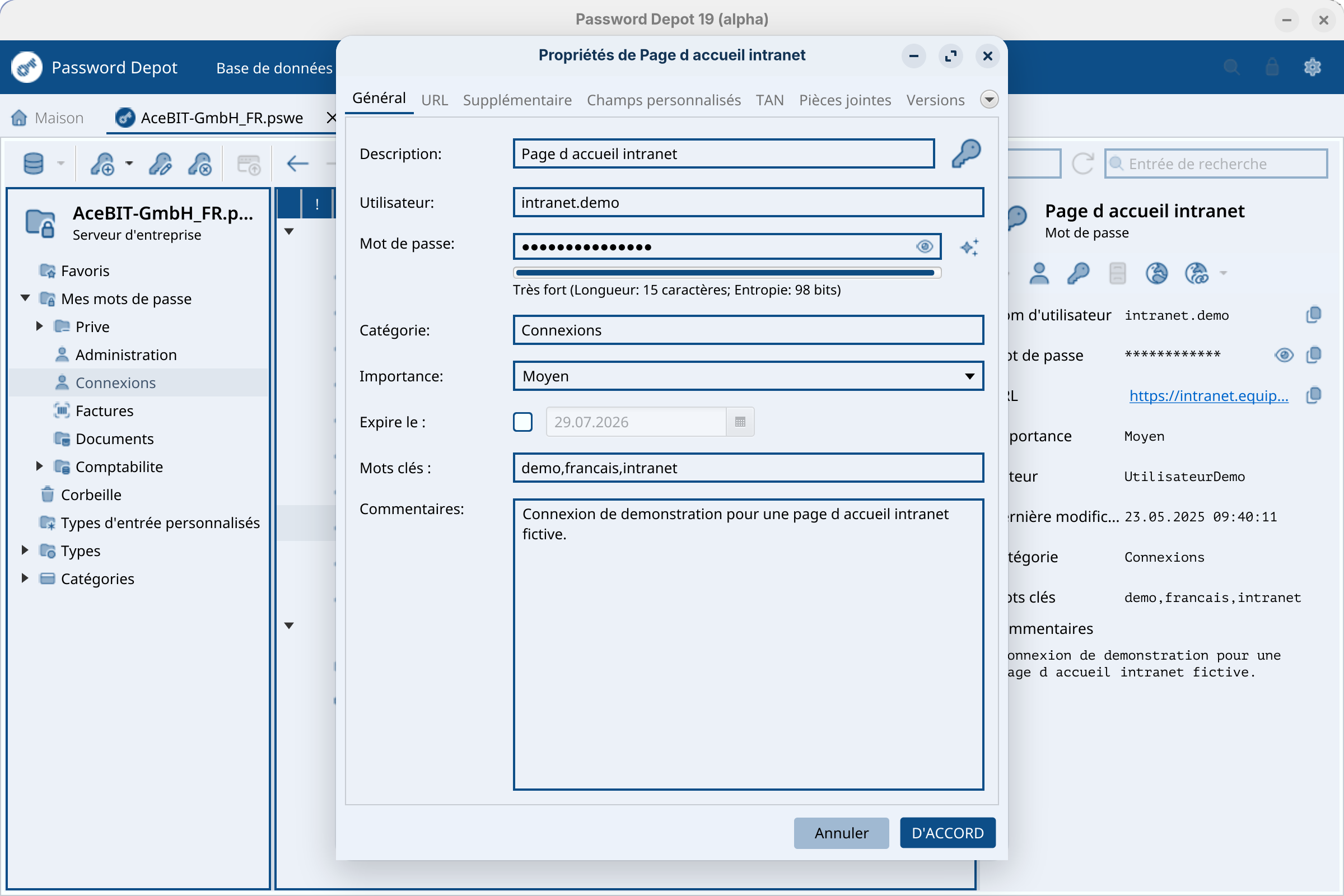
Task: Expand the Types node
Action: [x=25, y=550]
